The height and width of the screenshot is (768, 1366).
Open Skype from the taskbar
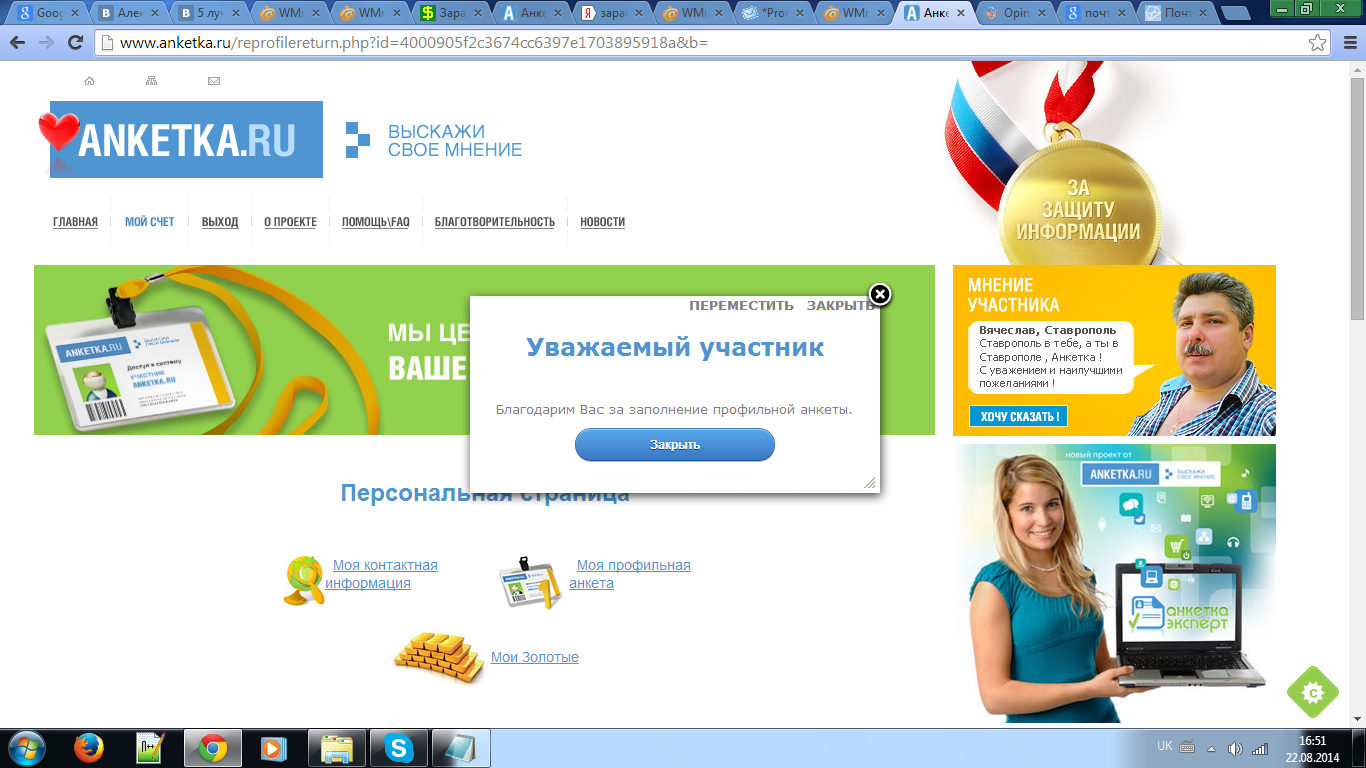399,748
